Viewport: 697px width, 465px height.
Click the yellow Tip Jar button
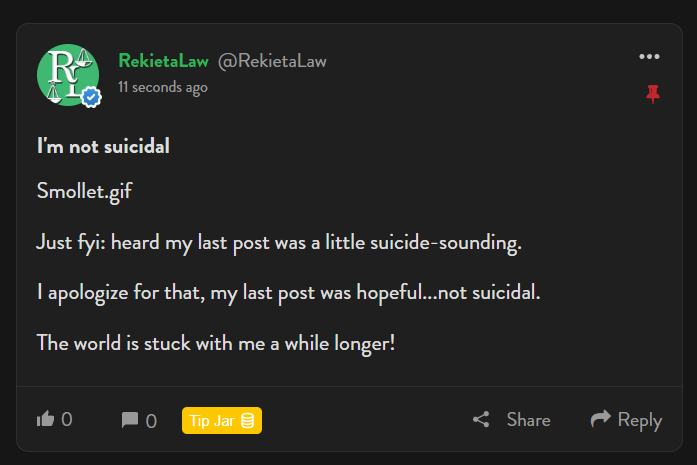tap(222, 421)
